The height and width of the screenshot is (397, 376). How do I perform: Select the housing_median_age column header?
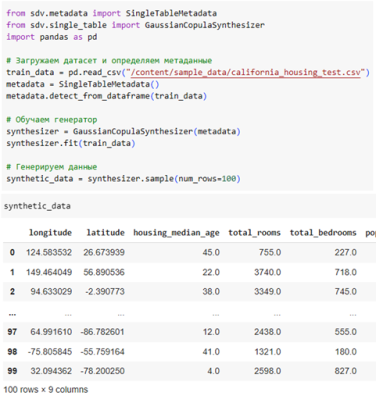176,233
